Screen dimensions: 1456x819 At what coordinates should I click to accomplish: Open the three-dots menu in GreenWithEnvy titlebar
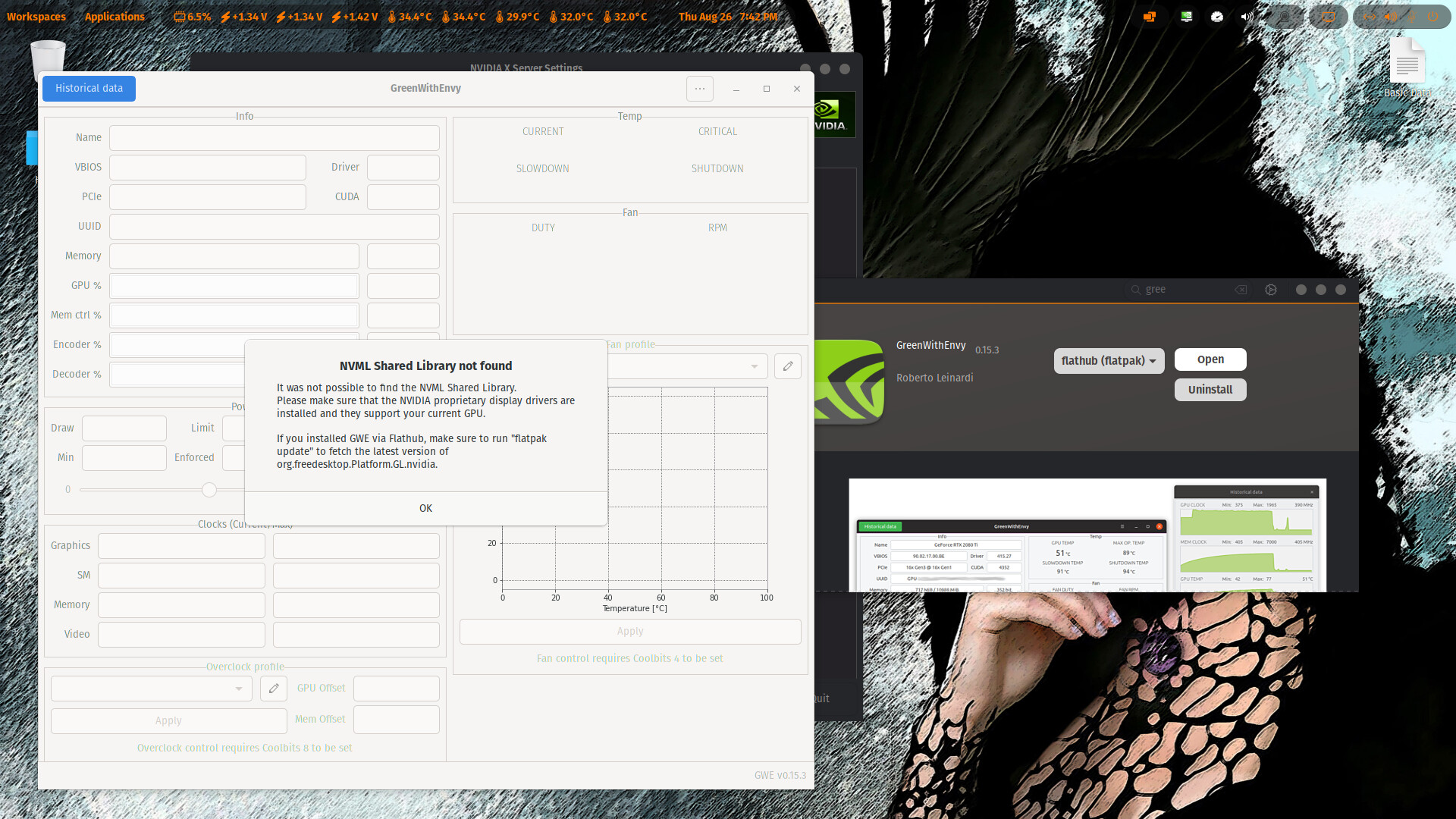tap(699, 89)
